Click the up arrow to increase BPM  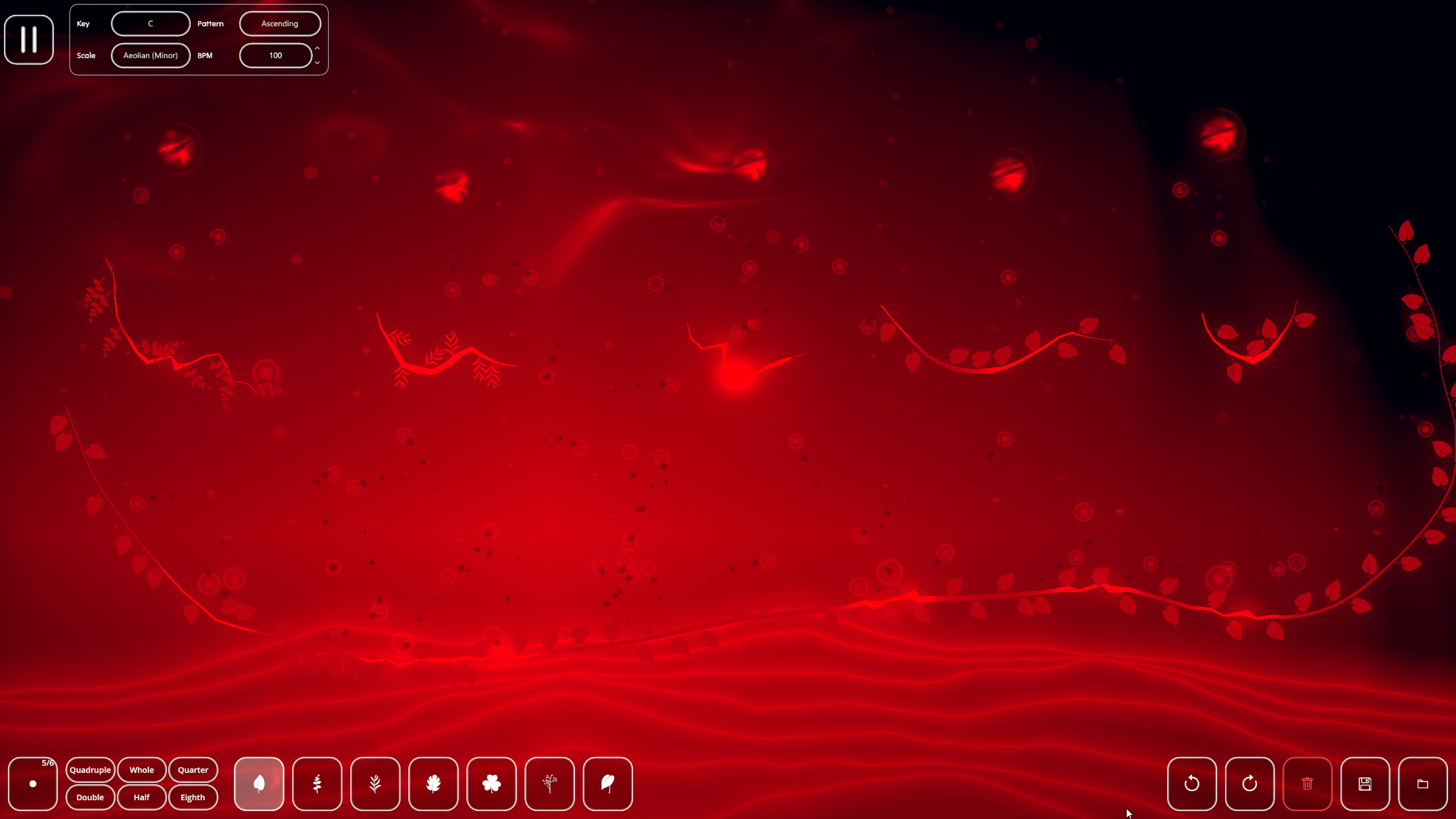click(317, 49)
